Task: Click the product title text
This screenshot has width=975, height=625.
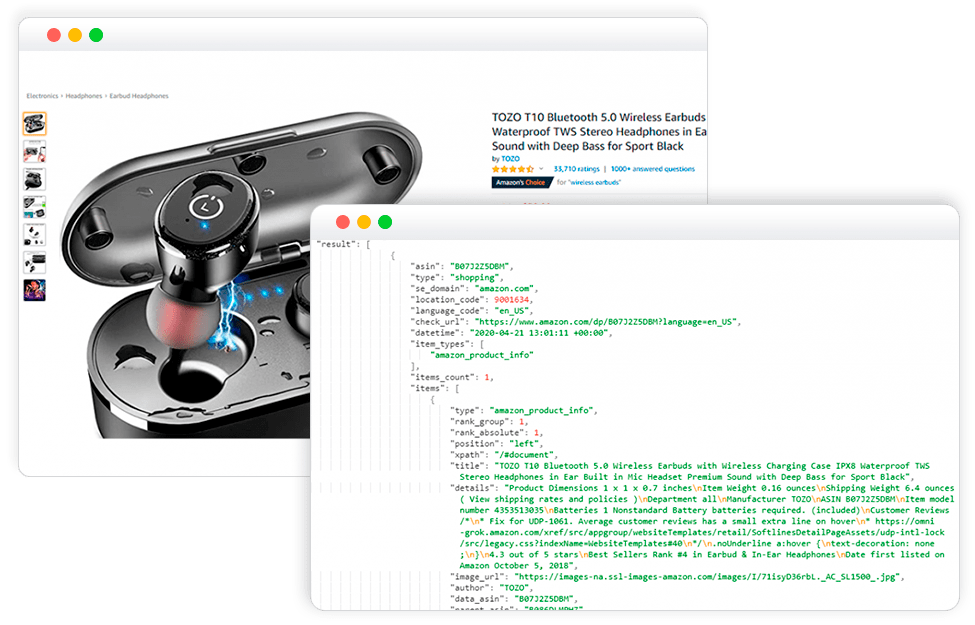Action: (599, 132)
